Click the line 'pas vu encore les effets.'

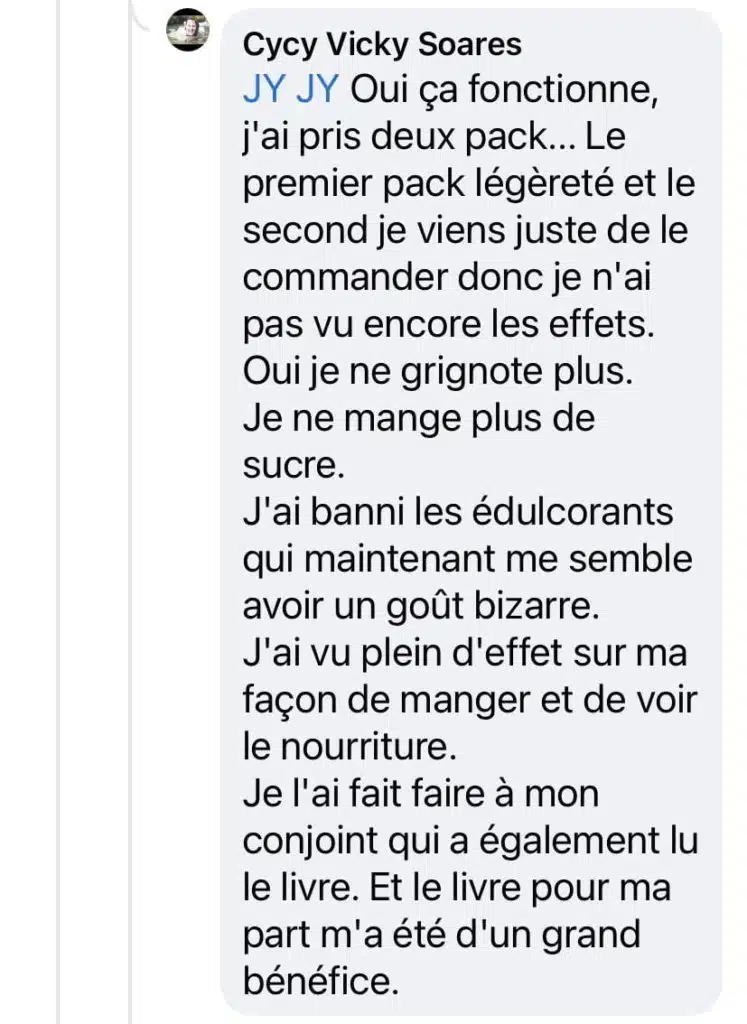point(449,325)
